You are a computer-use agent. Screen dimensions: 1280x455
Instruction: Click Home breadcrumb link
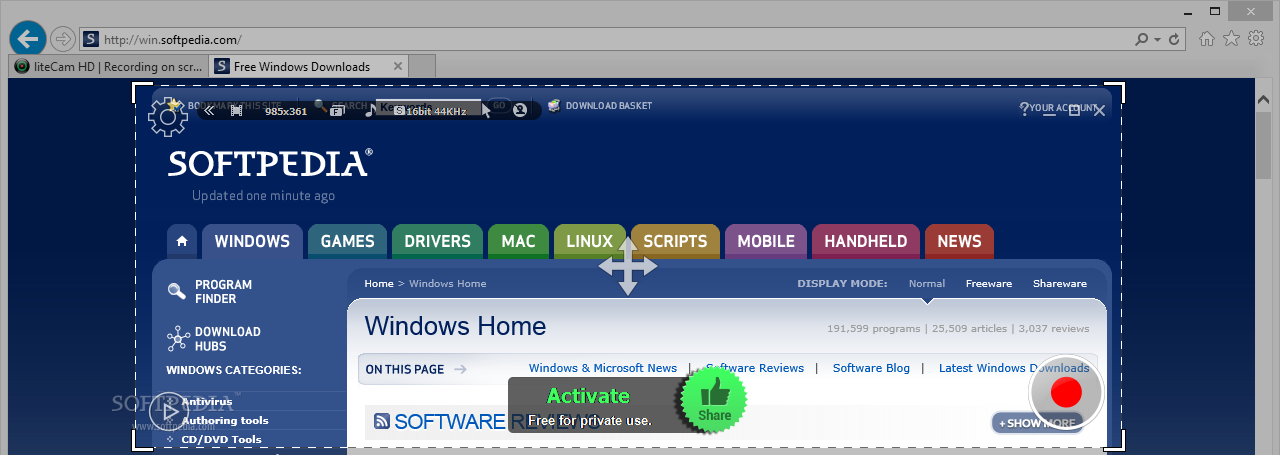tap(379, 284)
